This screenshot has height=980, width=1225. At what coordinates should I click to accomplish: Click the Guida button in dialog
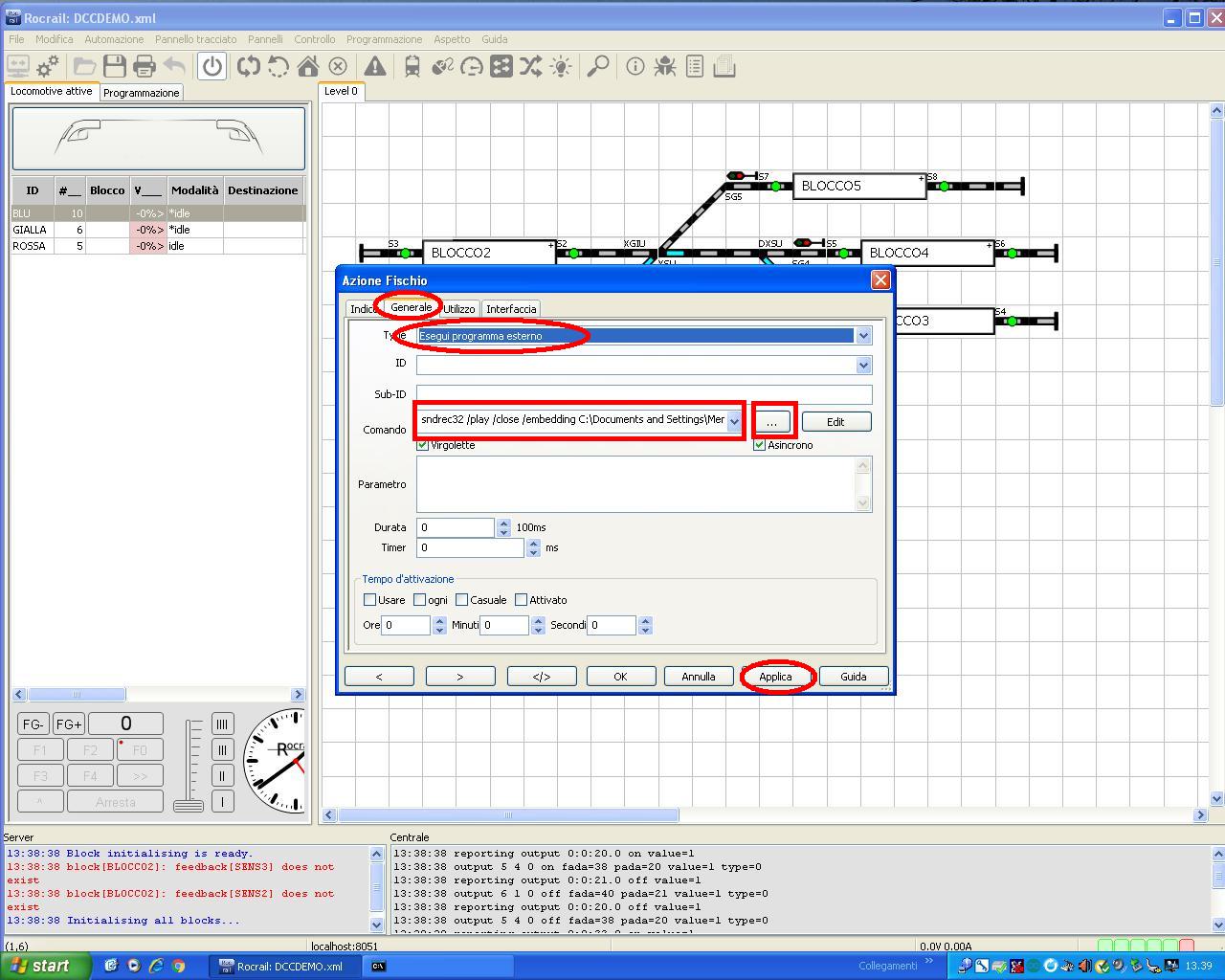click(x=854, y=677)
